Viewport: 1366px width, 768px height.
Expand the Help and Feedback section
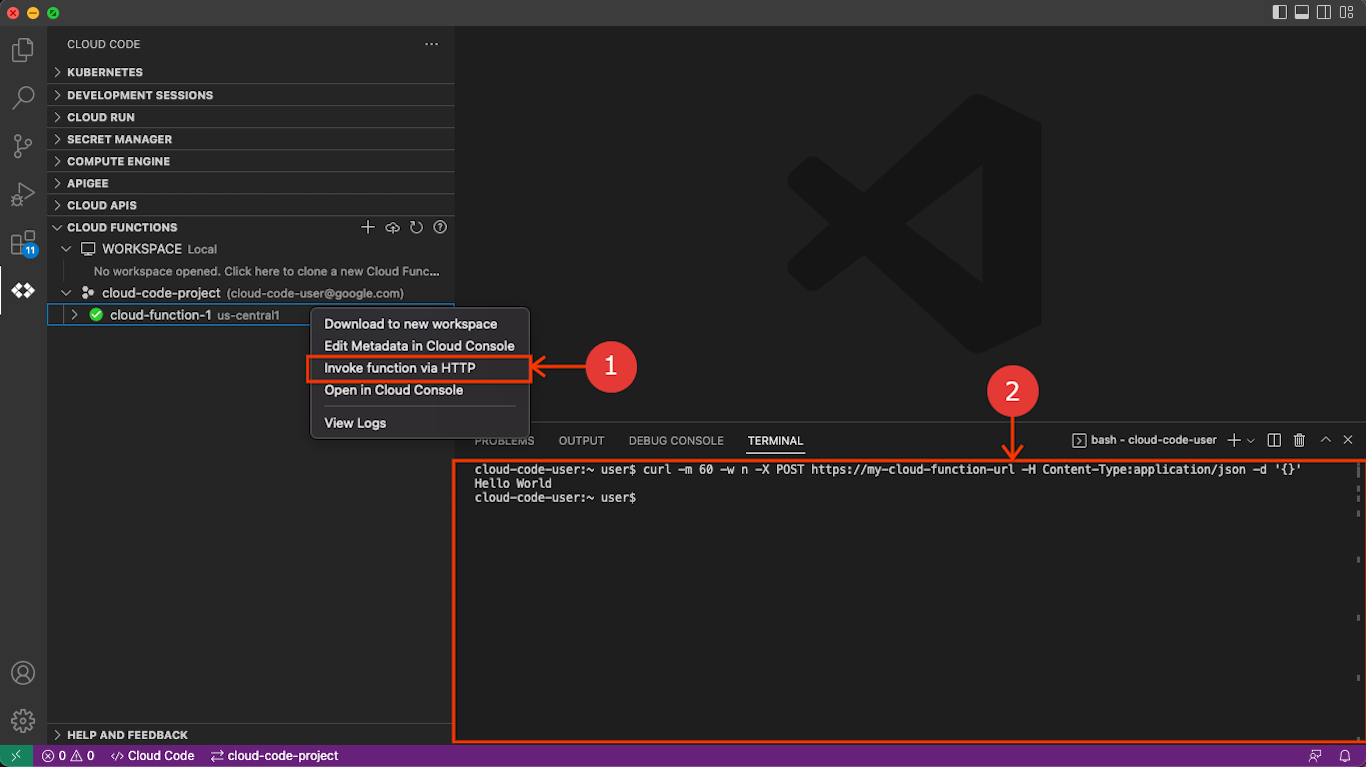[251, 735]
